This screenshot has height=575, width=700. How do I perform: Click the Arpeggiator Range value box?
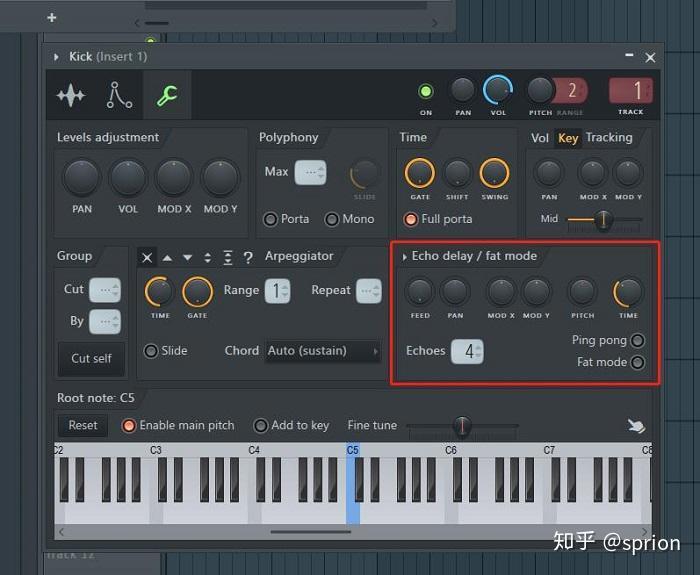point(277,291)
